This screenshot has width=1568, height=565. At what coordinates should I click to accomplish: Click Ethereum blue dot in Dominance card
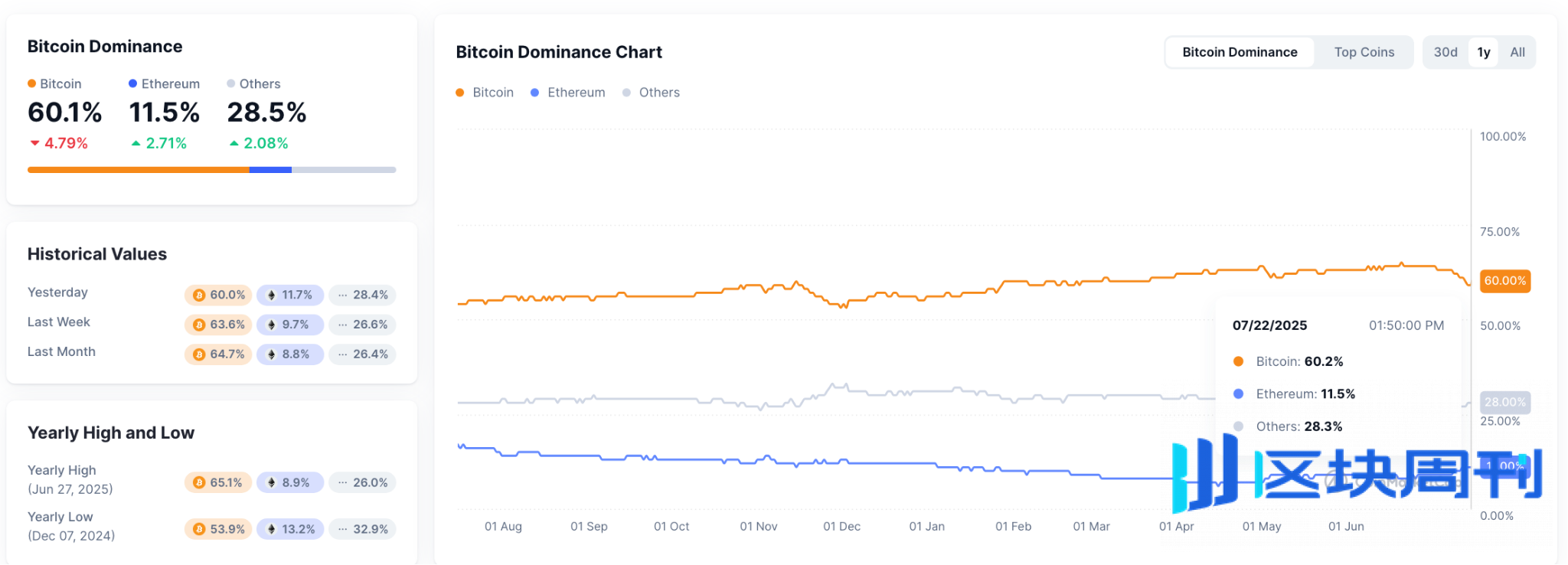point(133,83)
